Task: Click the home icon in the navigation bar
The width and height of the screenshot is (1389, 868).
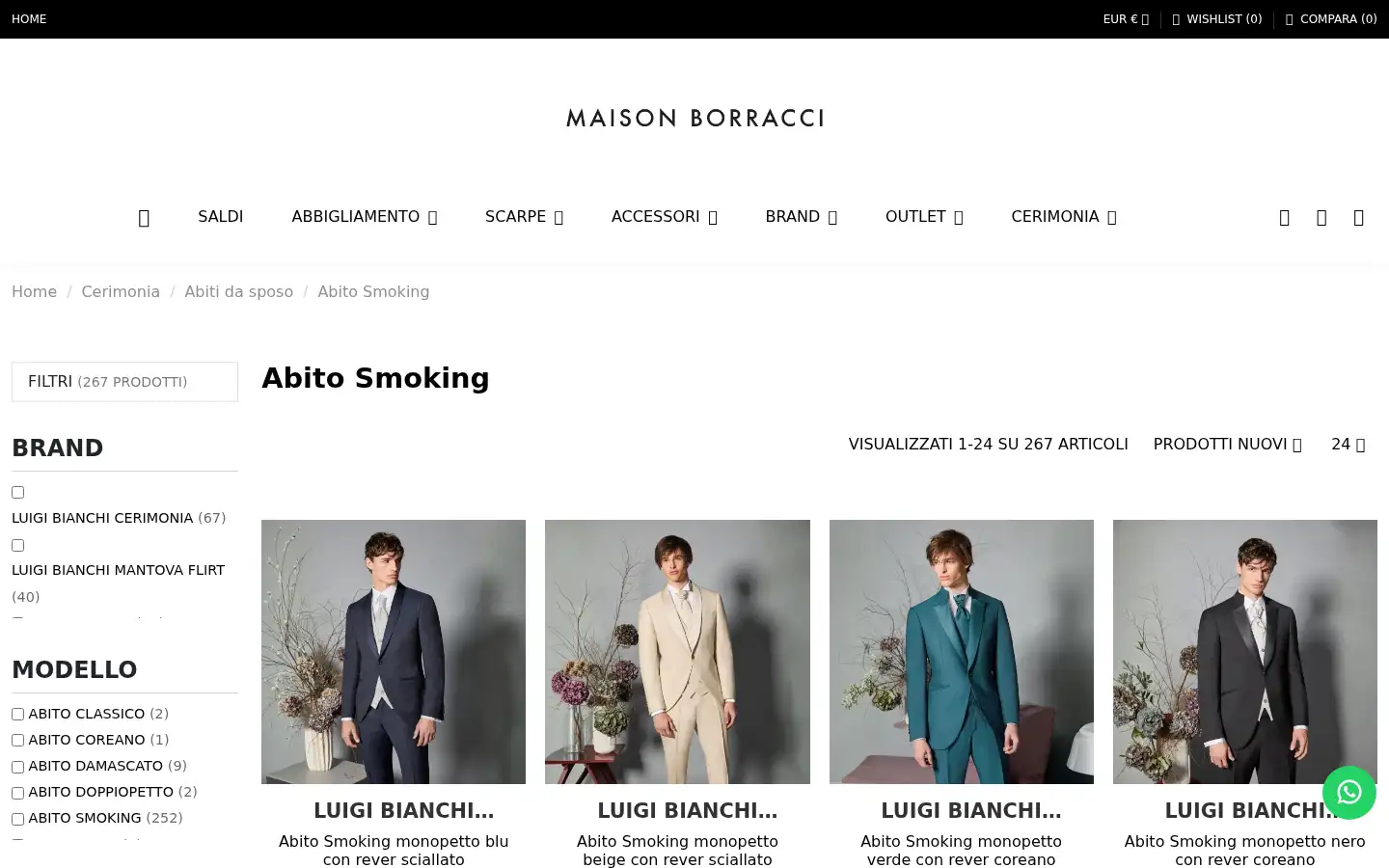Action: pyautogui.click(x=144, y=218)
